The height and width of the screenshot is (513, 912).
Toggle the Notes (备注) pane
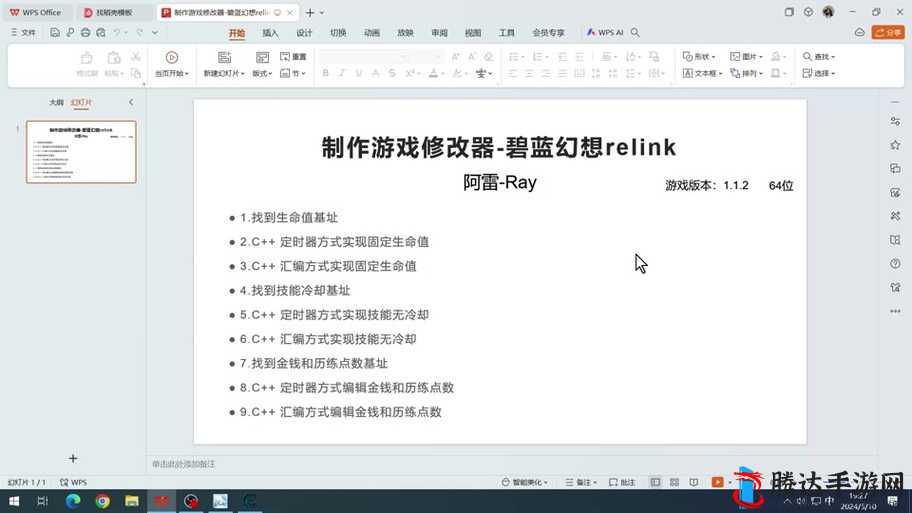pyautogui.click(x=580, y=482)
